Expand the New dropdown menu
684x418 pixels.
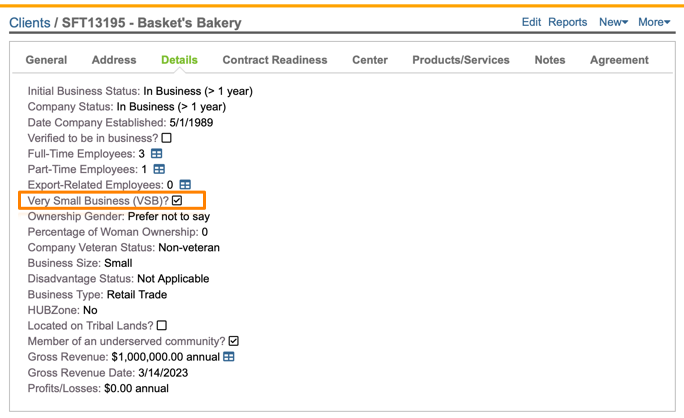[613, 22]
